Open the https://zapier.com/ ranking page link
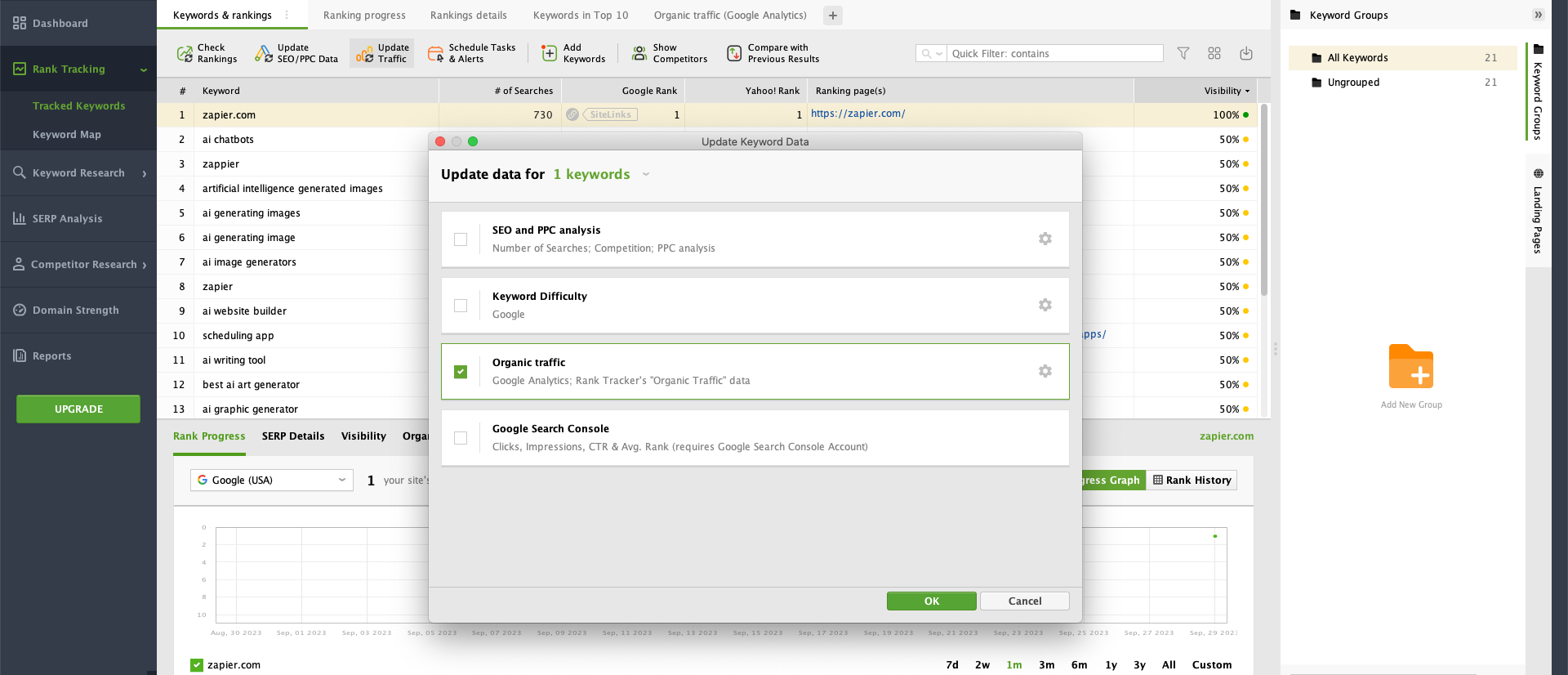 click(x=857, y=114)
